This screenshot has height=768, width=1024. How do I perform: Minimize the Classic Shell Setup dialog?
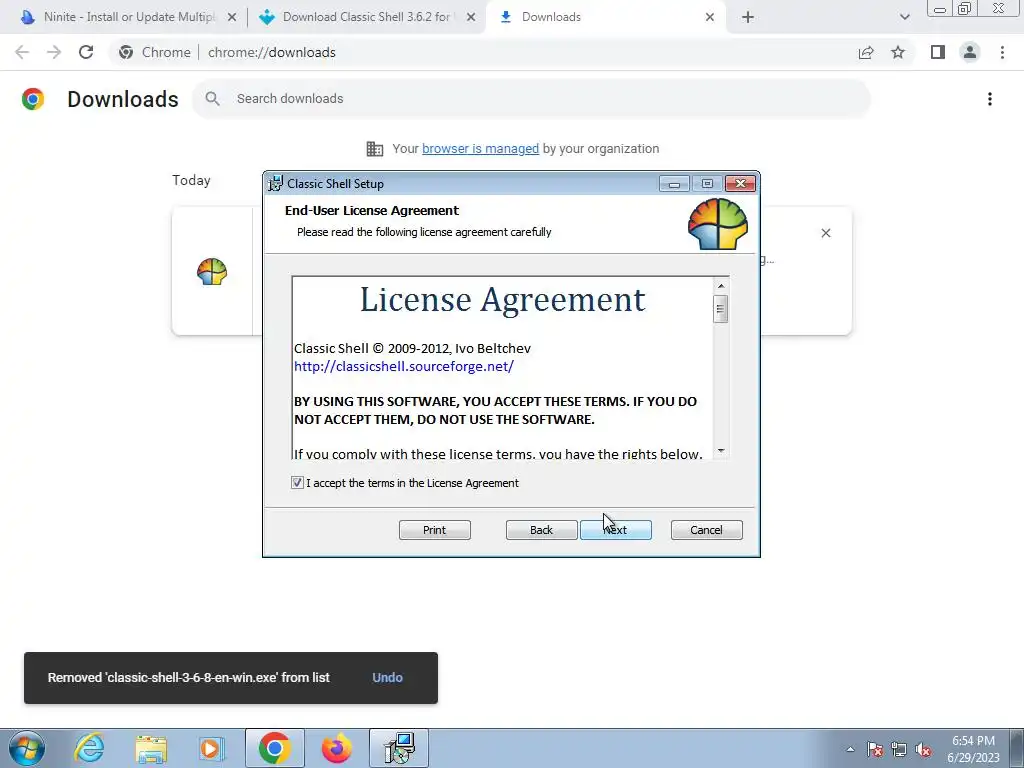pos(674,184)
